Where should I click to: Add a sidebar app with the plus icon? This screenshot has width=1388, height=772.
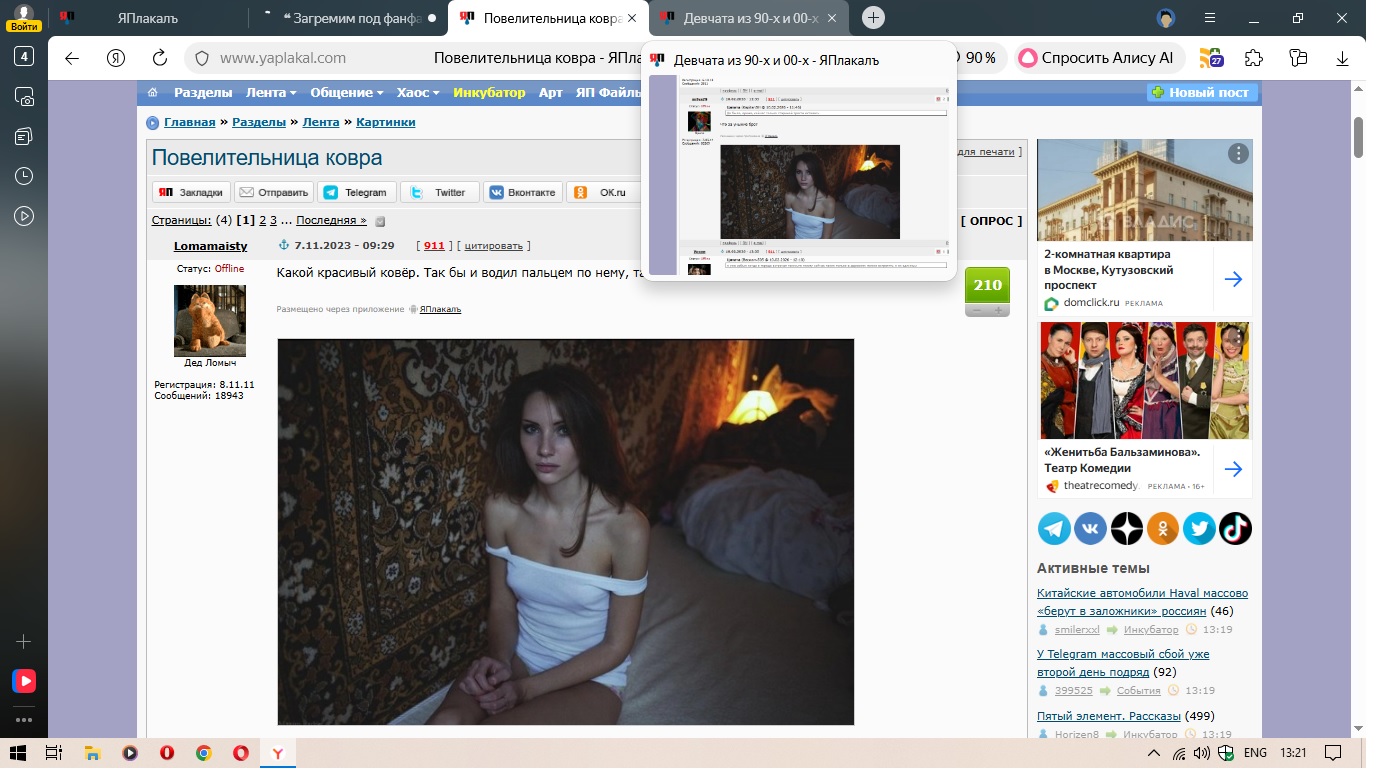24,641
